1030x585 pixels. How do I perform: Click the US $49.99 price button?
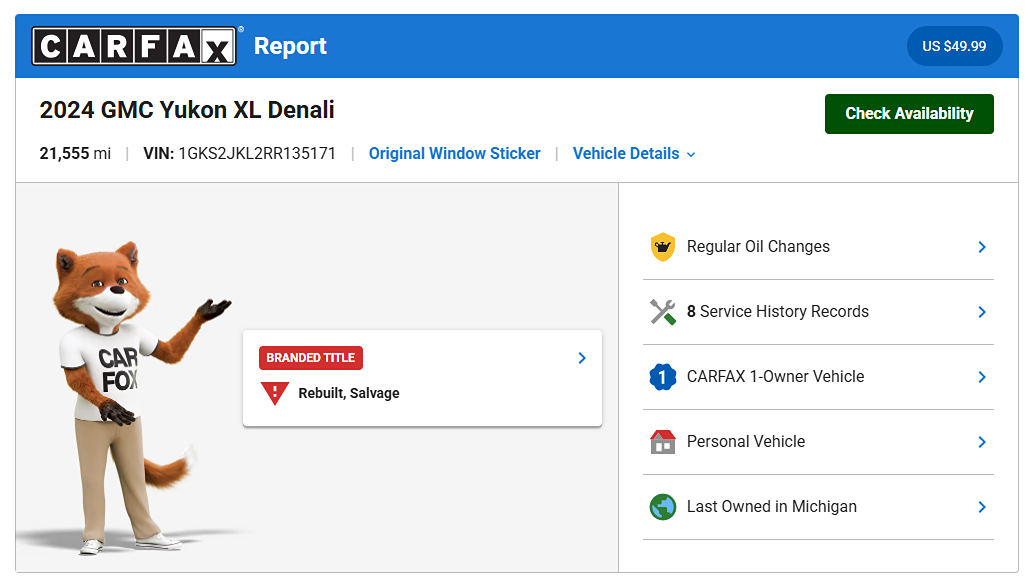pos(954,46)
